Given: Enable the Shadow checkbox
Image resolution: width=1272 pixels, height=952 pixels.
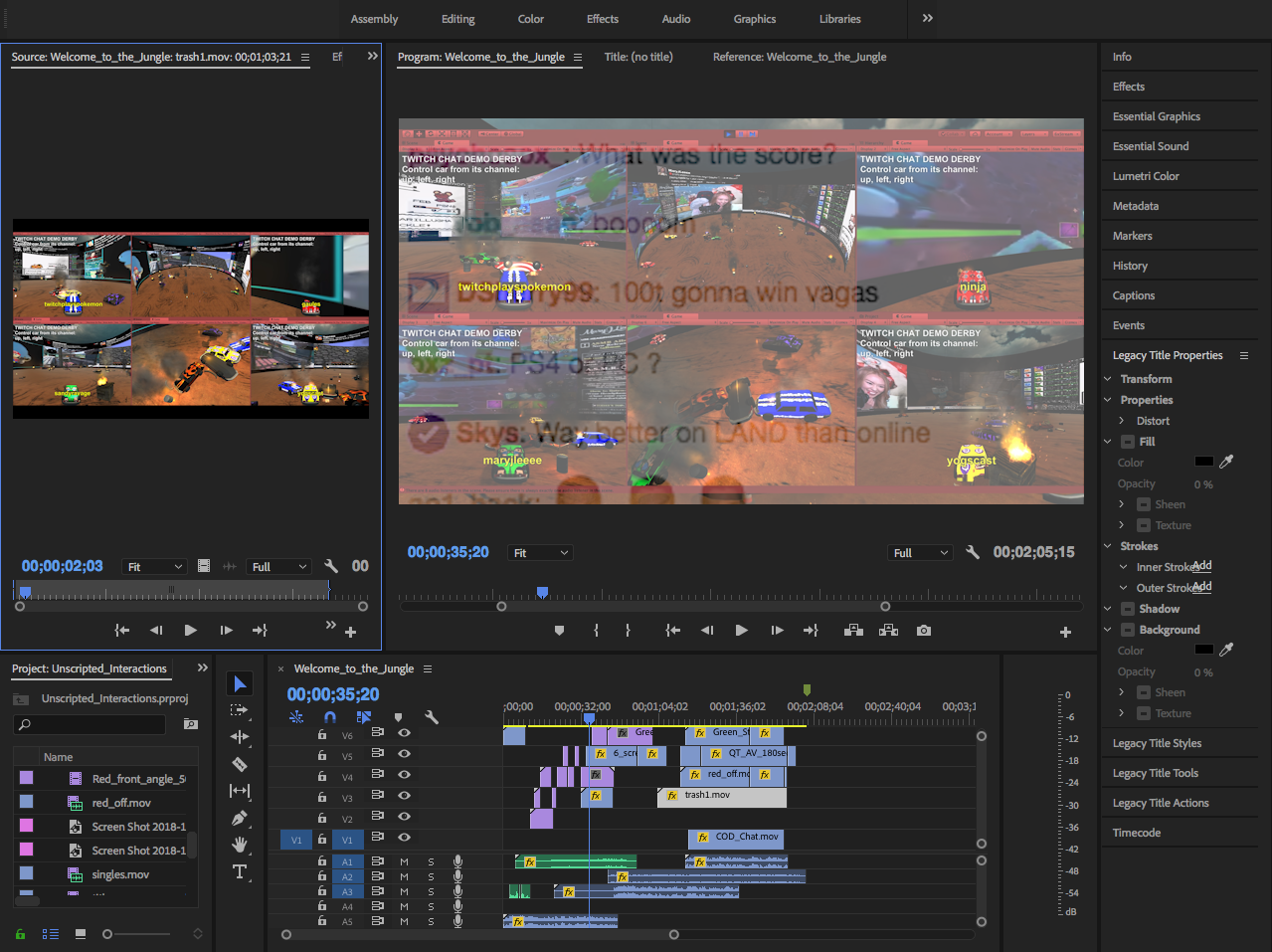Looking at the screenshot, I should pos(1128,609).
